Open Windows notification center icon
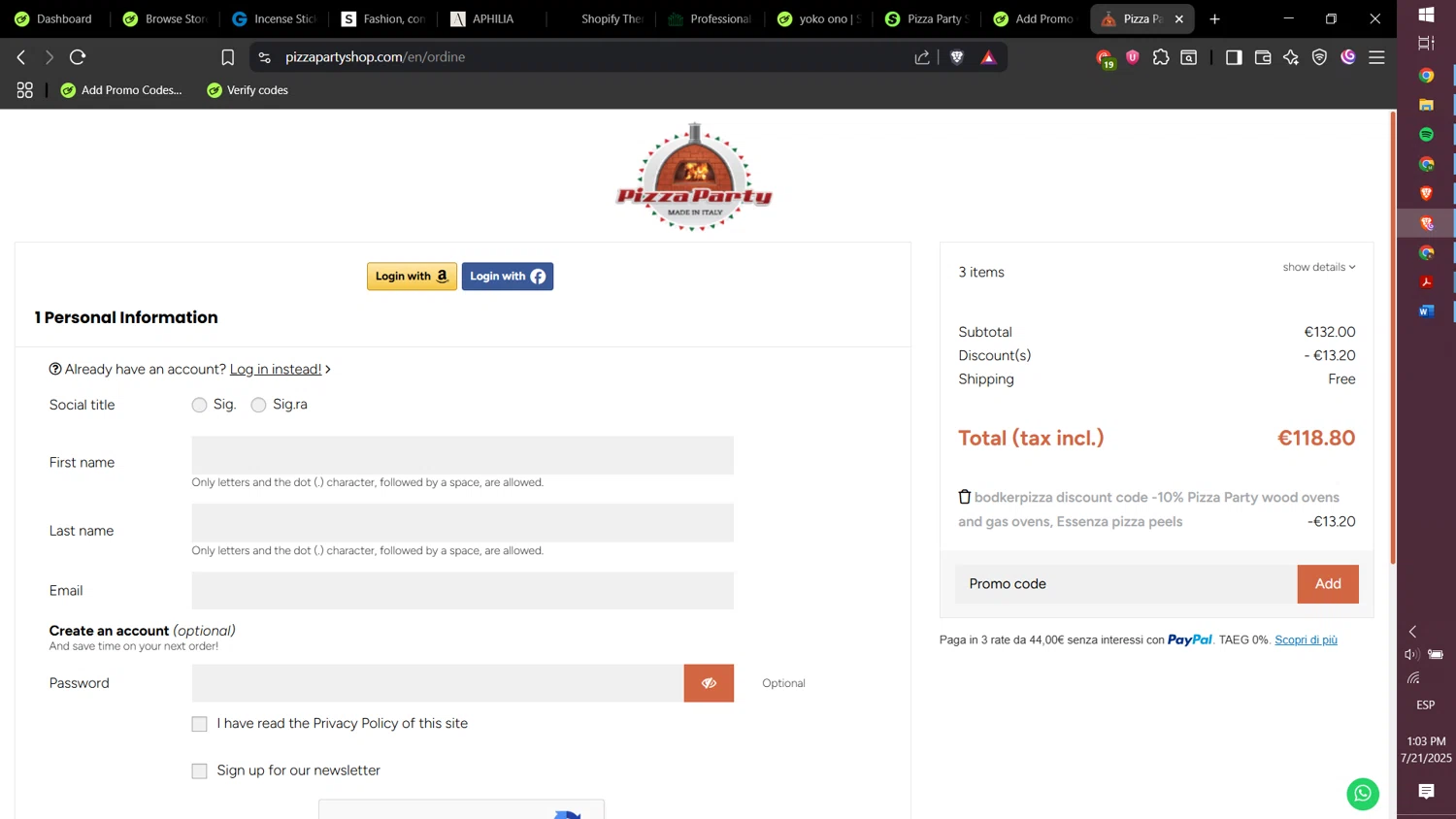This screenshot has height=819, width=1456. click(x=1426, y=792)
